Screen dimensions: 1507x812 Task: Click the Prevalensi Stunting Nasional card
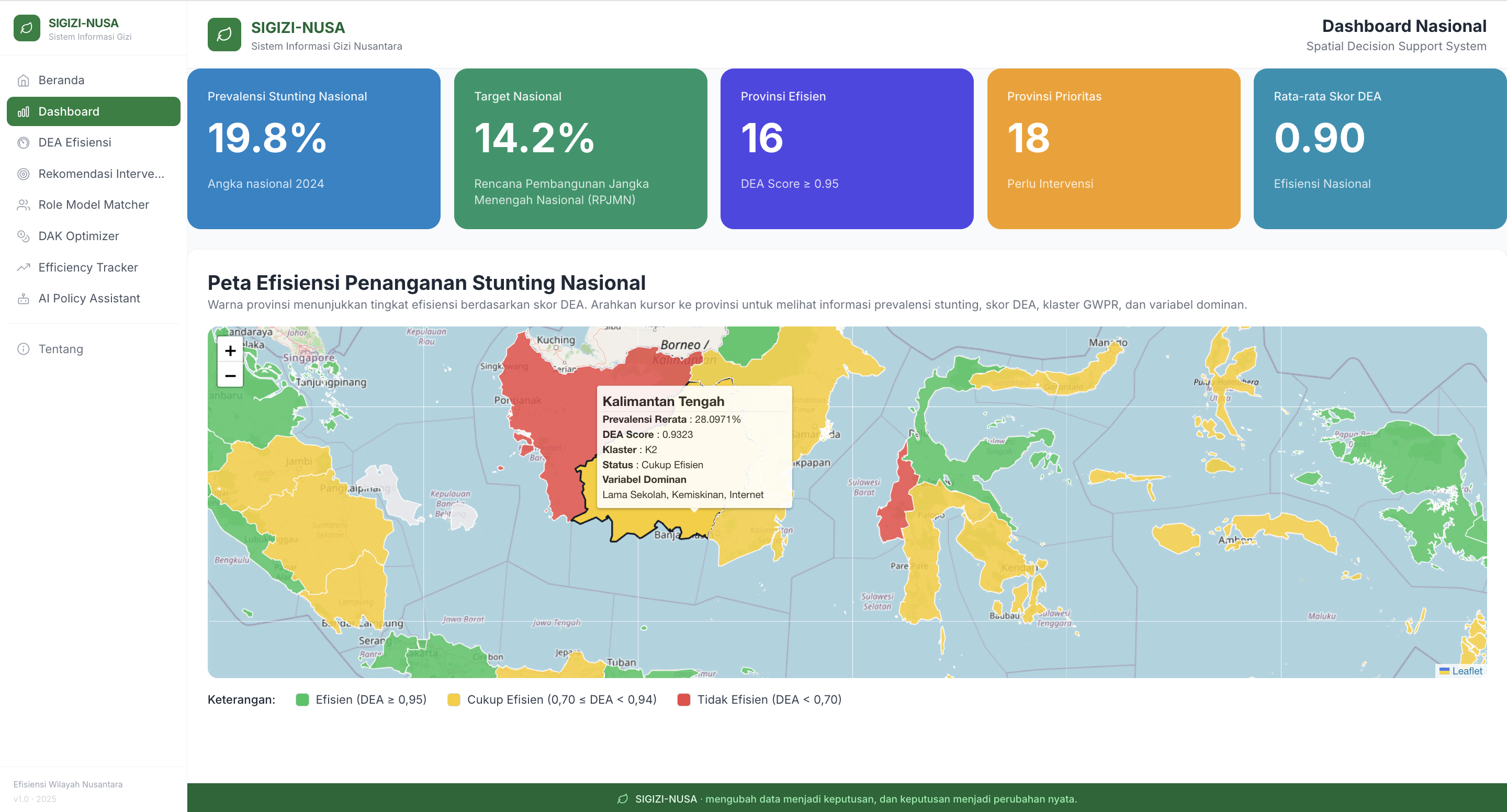[313, 149]
